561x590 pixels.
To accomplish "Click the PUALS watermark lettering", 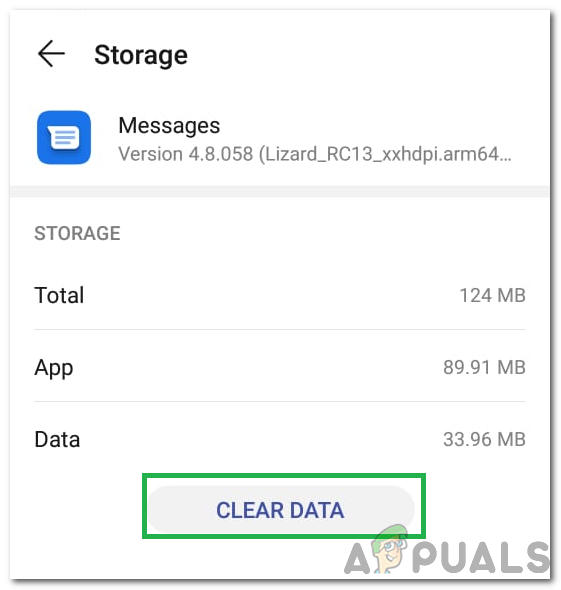I will tap(481, 558).
